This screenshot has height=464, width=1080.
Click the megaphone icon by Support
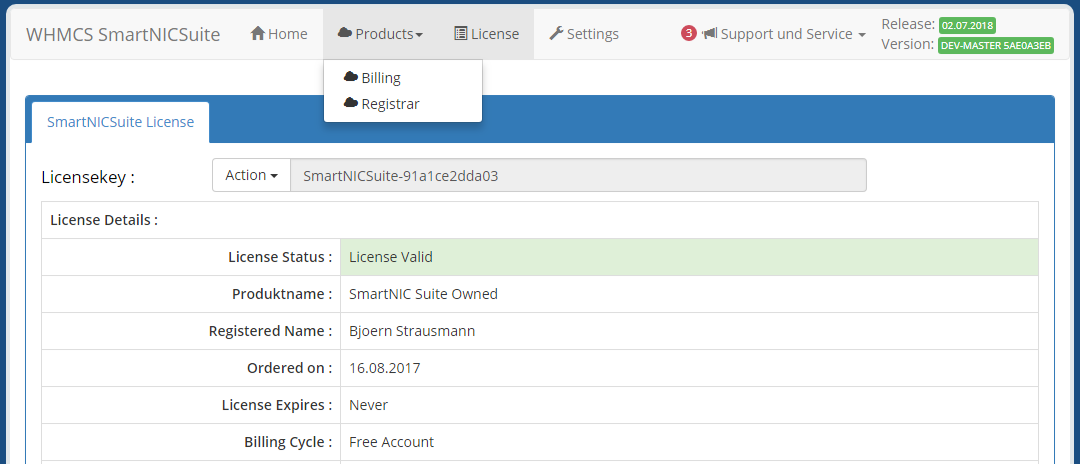point(709,33)
